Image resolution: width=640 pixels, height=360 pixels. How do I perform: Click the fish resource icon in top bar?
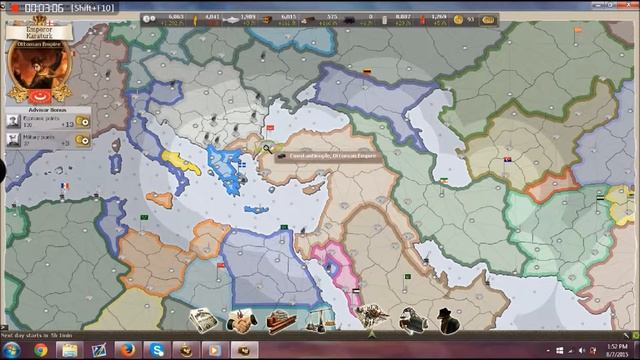pyautogui.click(x=231, y=20)
